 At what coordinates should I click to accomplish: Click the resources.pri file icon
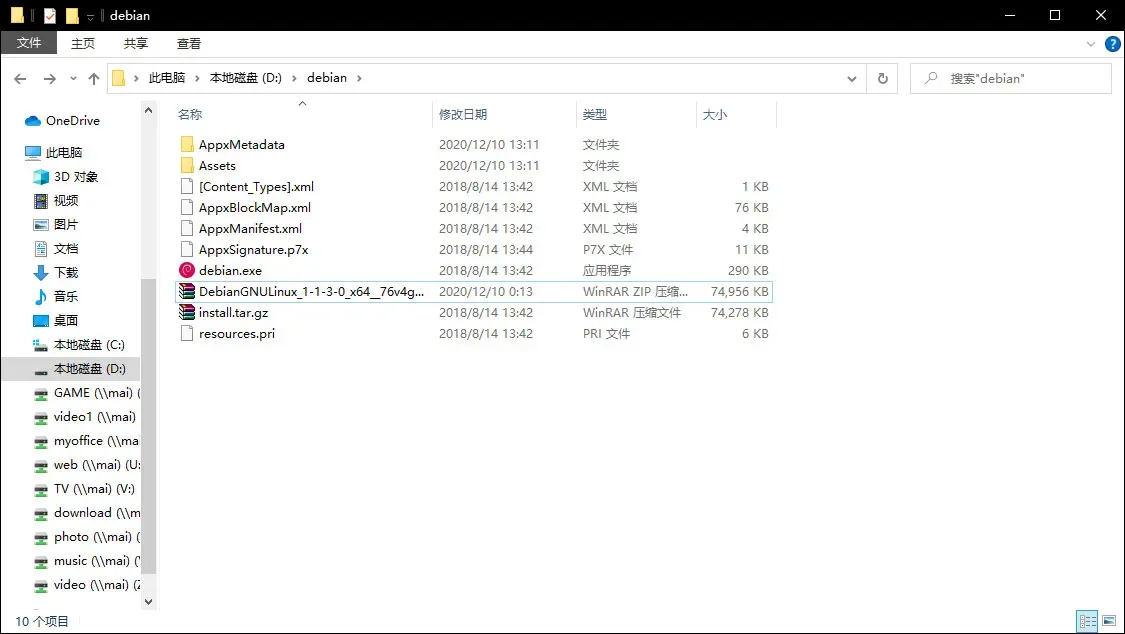187,333
